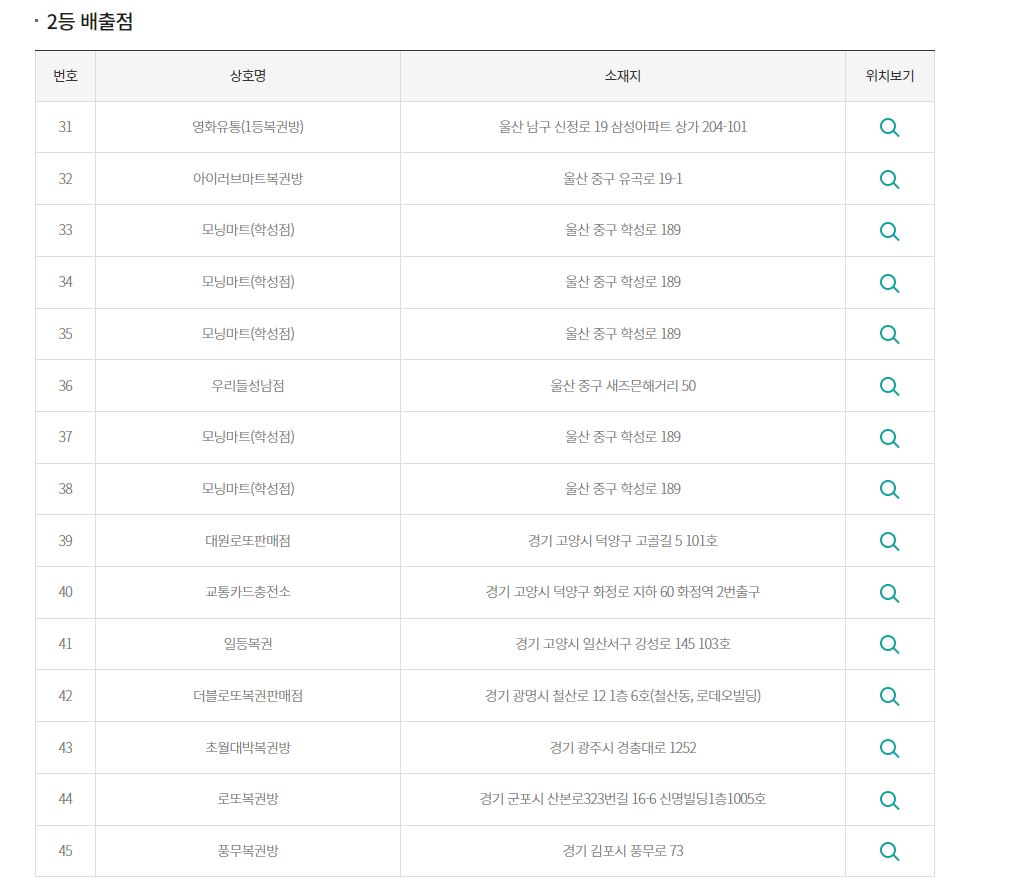The height and width of the screenshot is (895, 1013).
Task: Select address 울산 중구 유곡로 19-1
Action: tap(622, 178)
